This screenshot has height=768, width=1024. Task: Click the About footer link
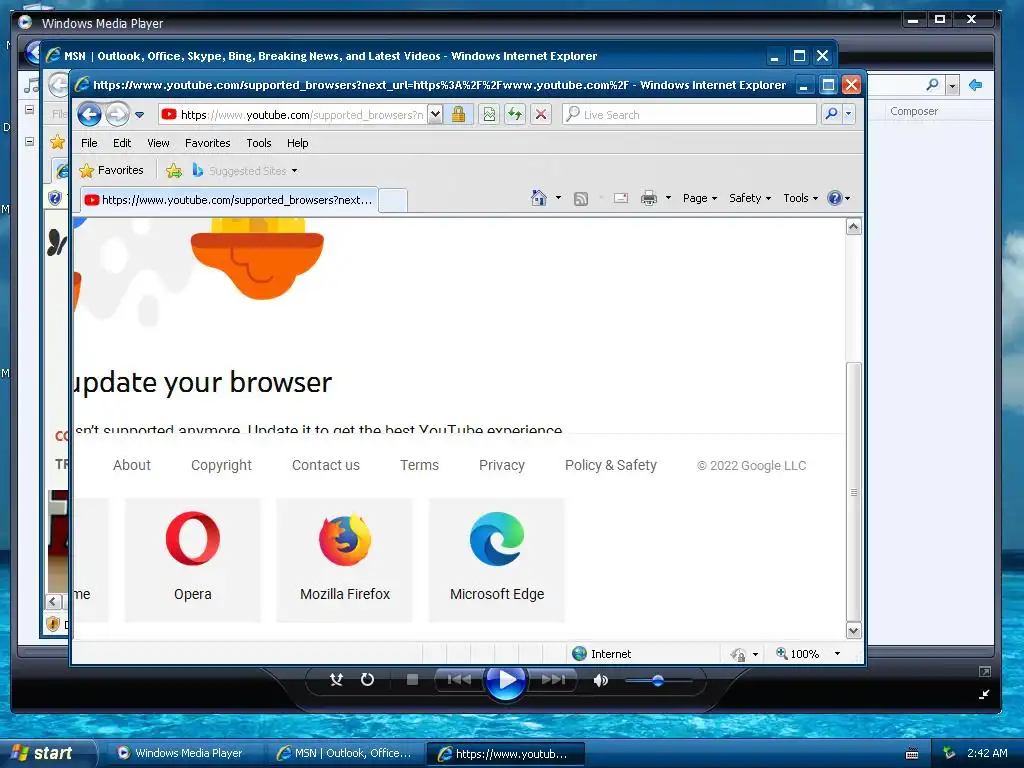click(132, 465)
